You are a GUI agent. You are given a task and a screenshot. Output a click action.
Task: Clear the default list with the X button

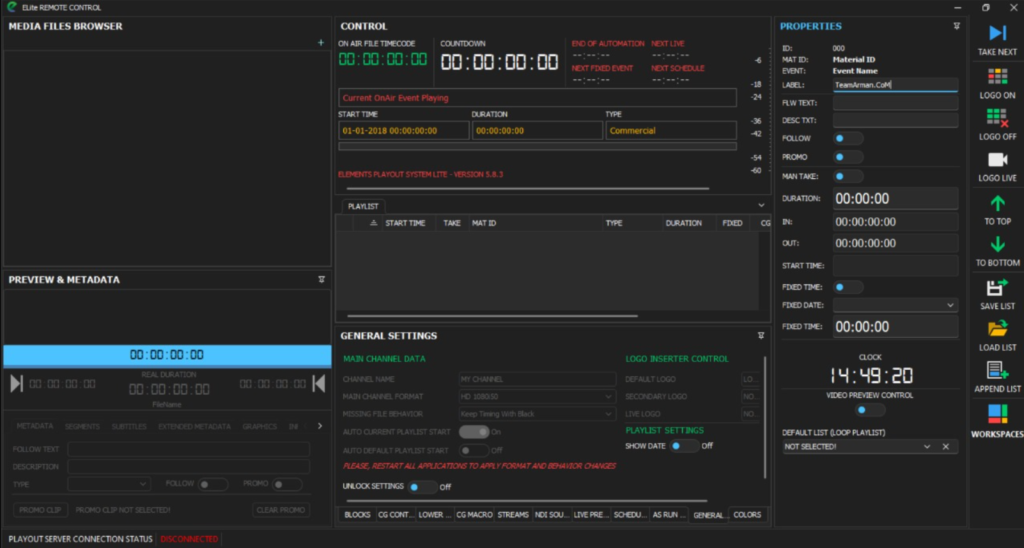(946, 446)
